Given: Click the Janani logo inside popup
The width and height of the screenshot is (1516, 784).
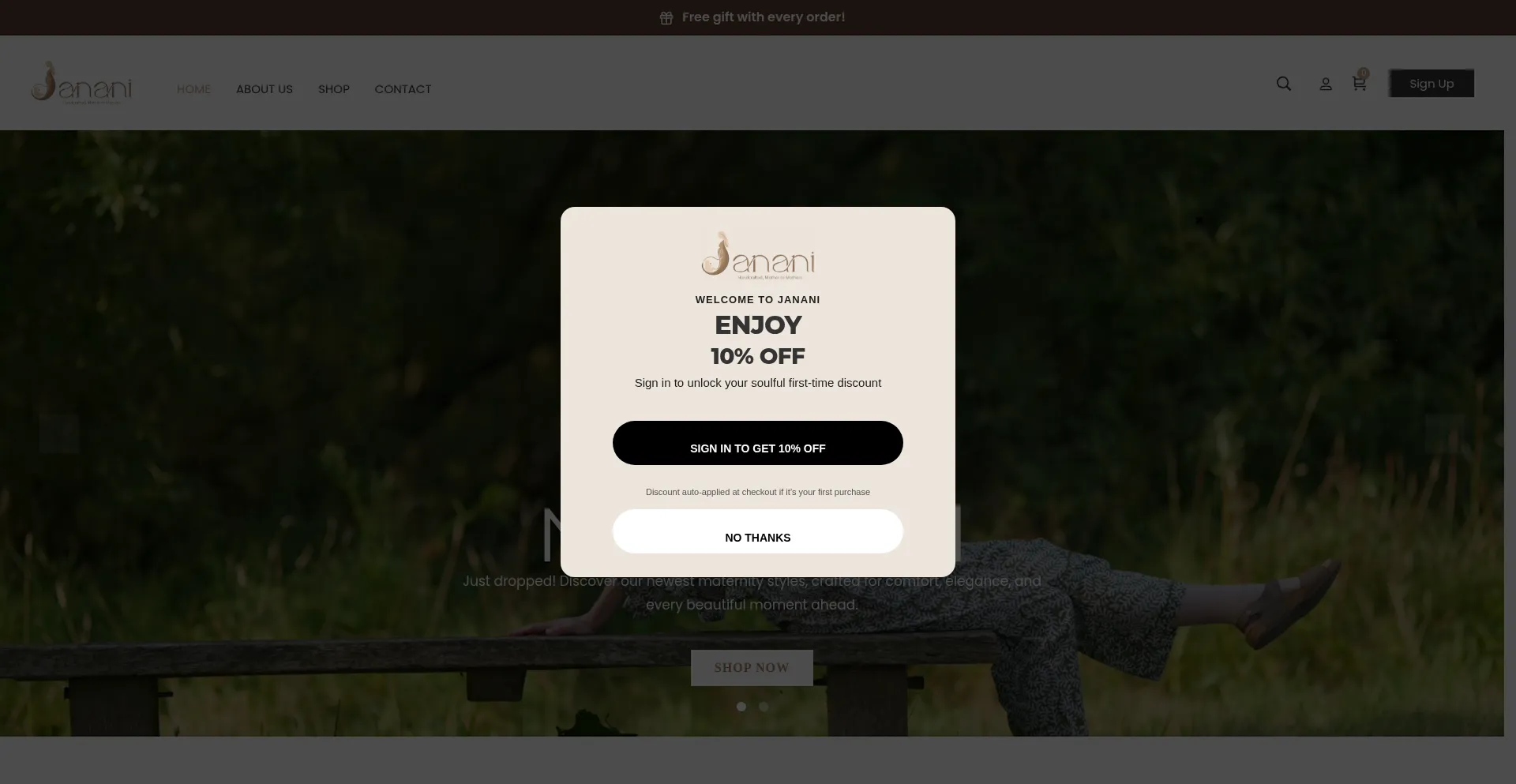Looking at the screenshot, I should tap(758, 255).
